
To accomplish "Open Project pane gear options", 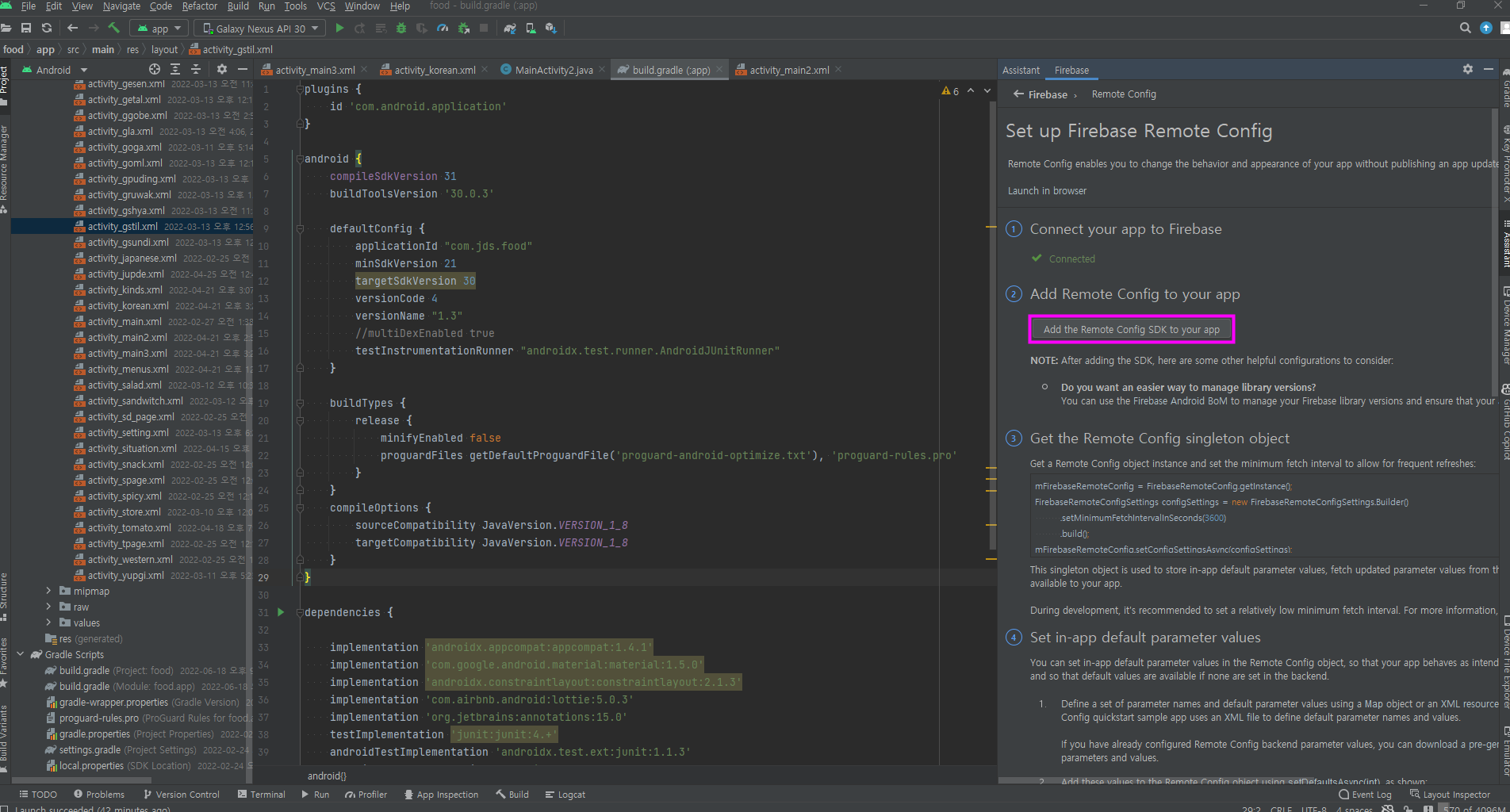I will 222,70.
